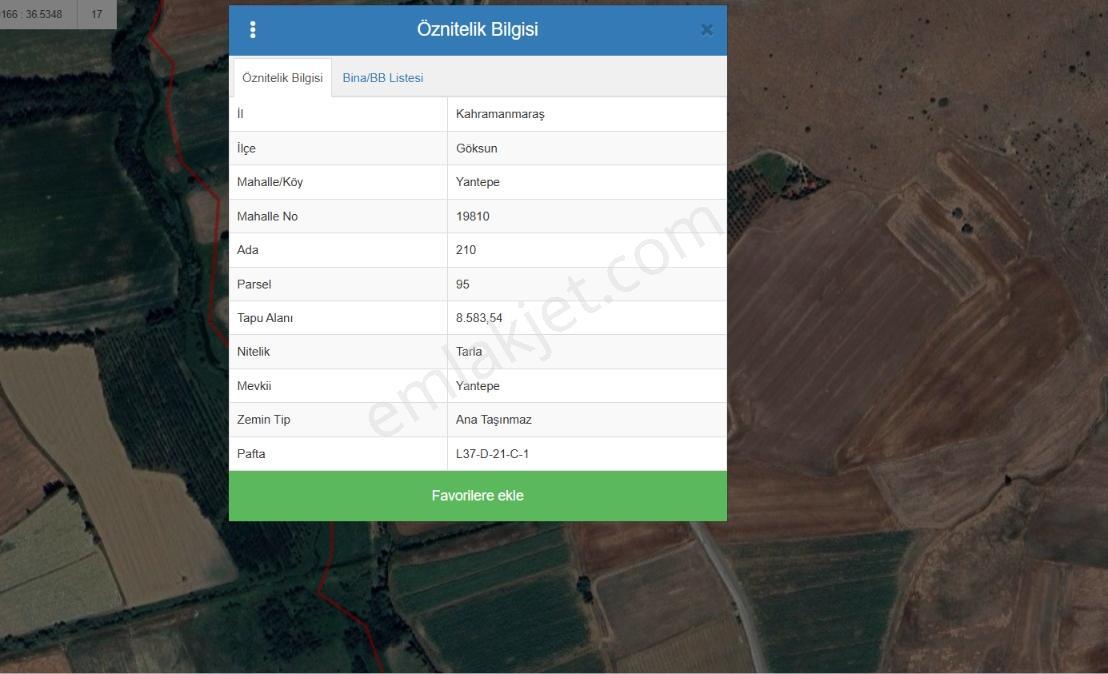This screenshot has width=1108, height=674.
Task: Click the Pafta value L37-D-21-C-1
Action: (x=493, y=454)
